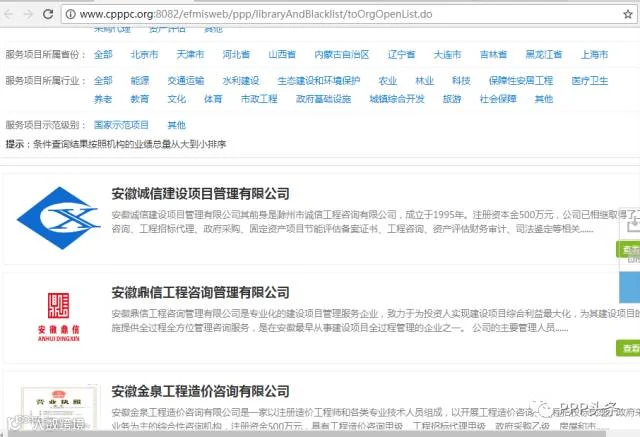Filter province by 全部
640x437 pixels.
point(103,54)
